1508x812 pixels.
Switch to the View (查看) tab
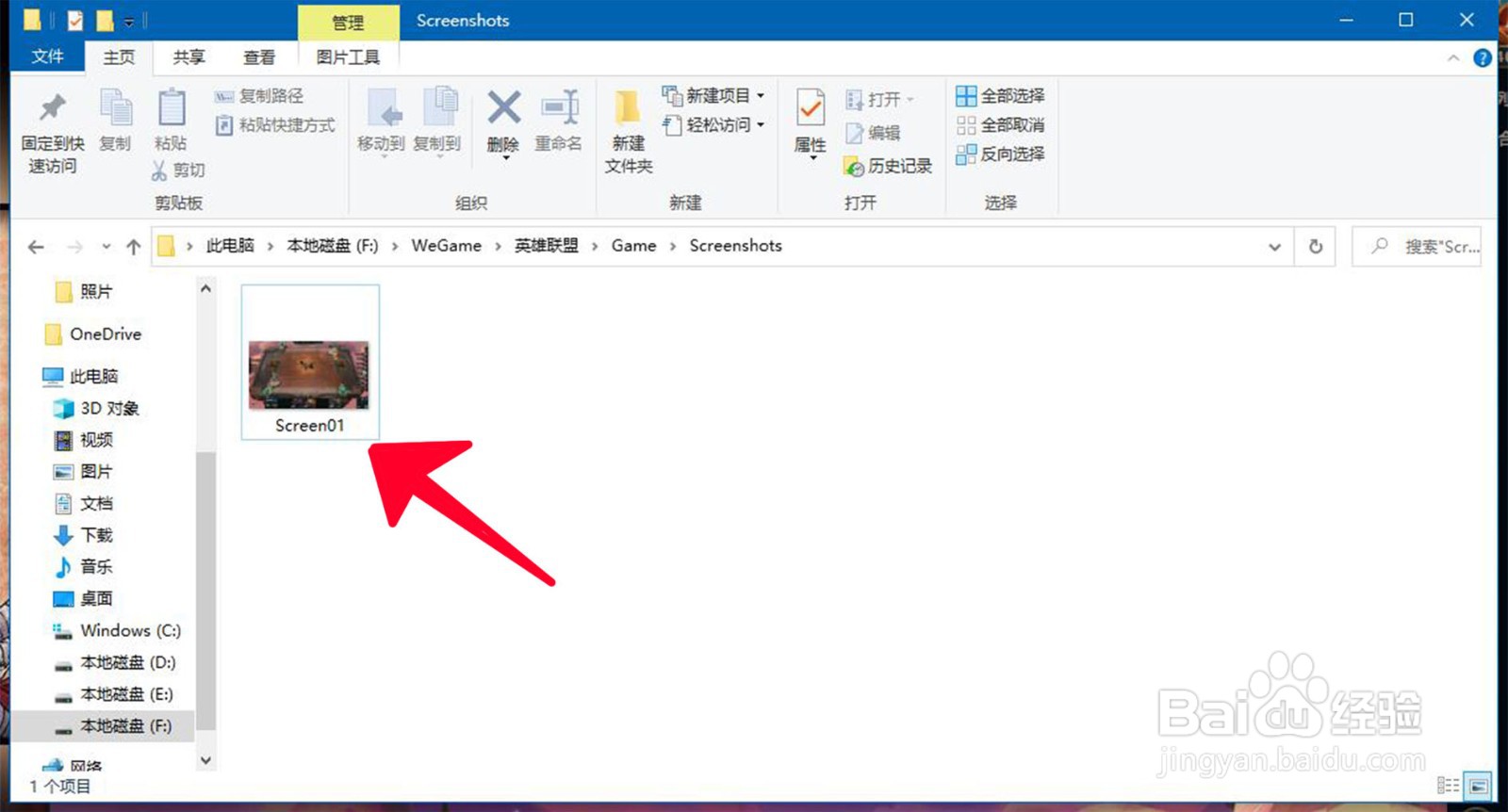pyautogui.click(x=259, y=57)
